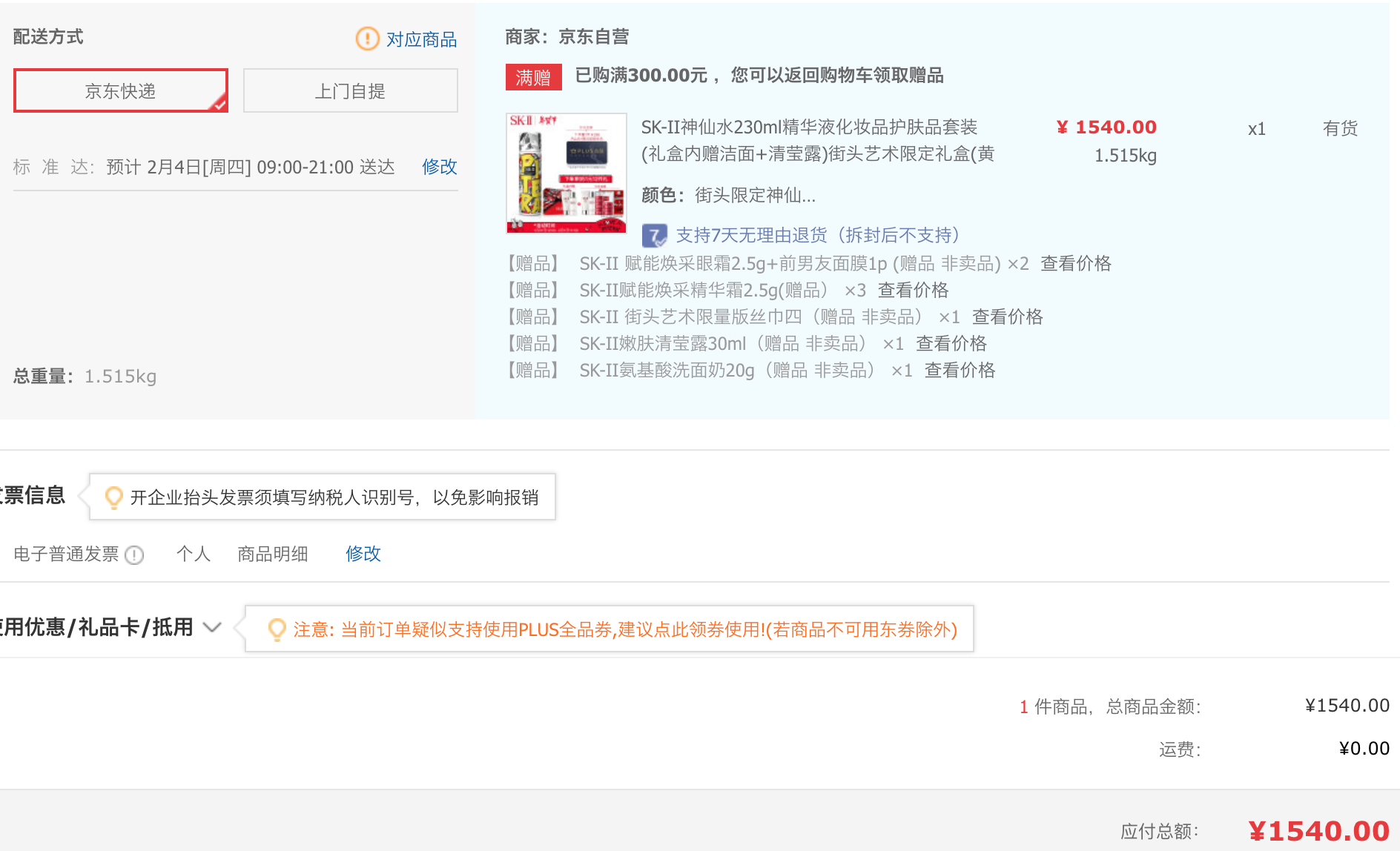Image resolution: width=1400 pixels, height=851 pixels.
Task: Click the lightbulb icon in the PLUS coupon notice
Action: pos(277,629)
